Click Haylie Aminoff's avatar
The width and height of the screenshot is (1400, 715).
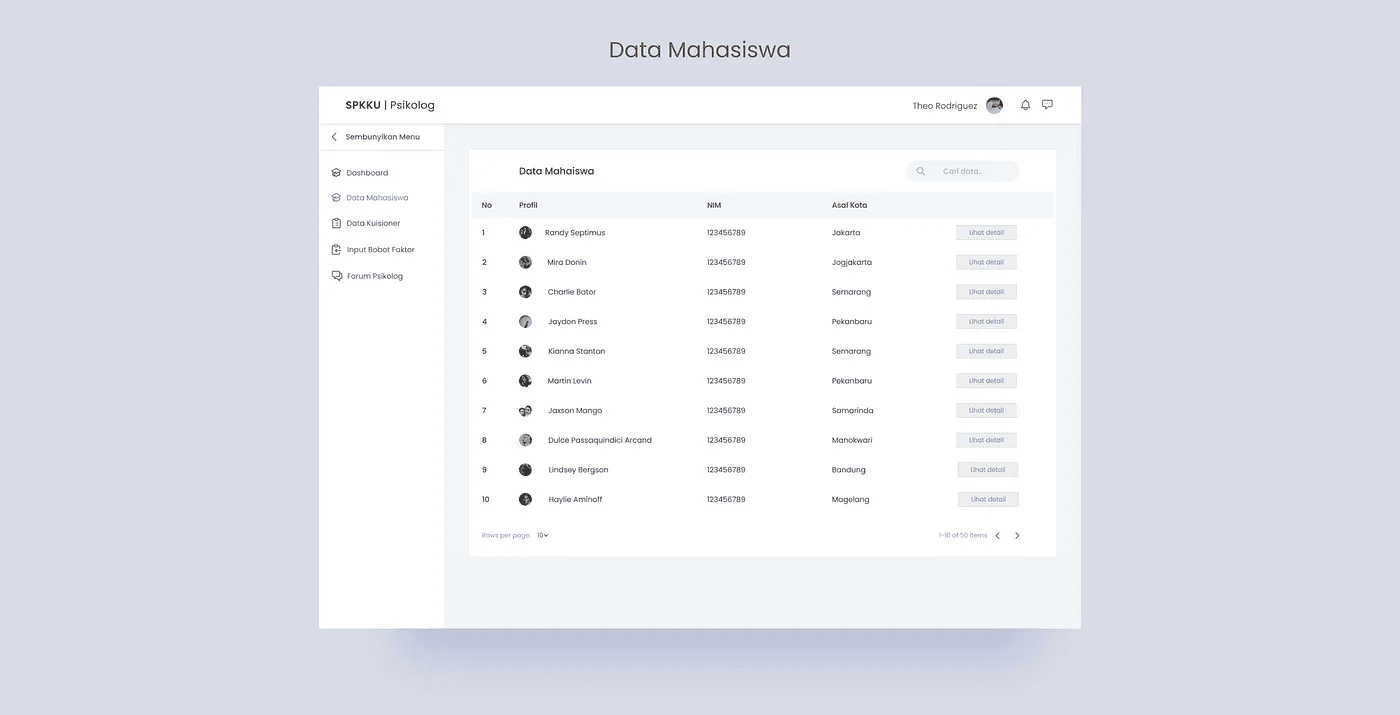pos(525,499)
